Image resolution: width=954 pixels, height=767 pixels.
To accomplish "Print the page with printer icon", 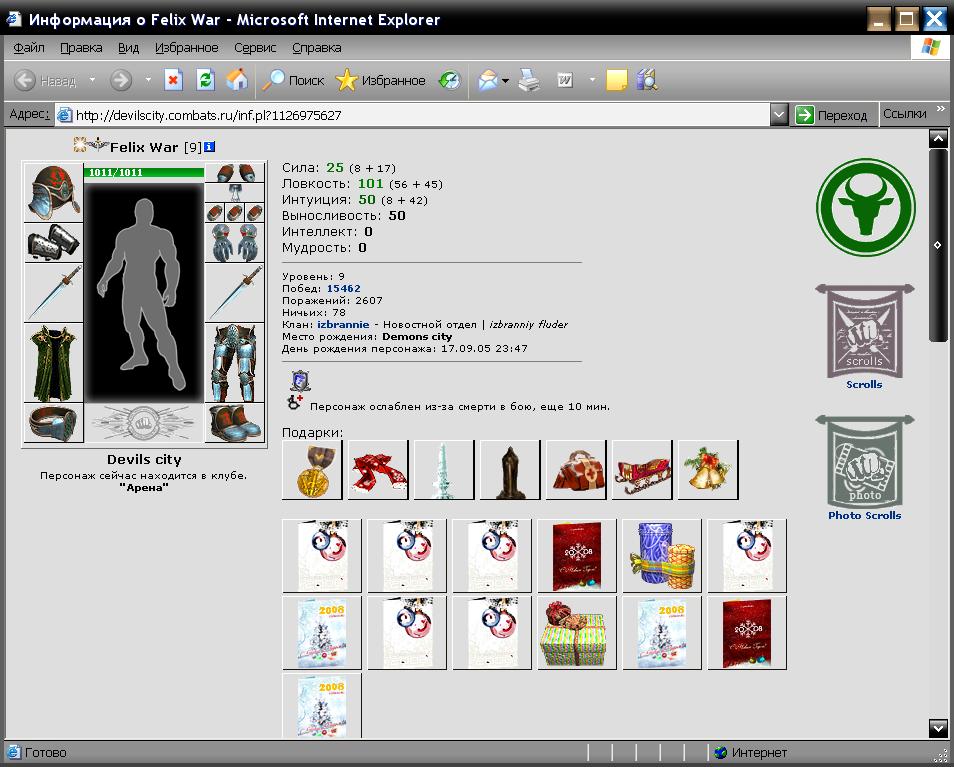I will point(529,80).
